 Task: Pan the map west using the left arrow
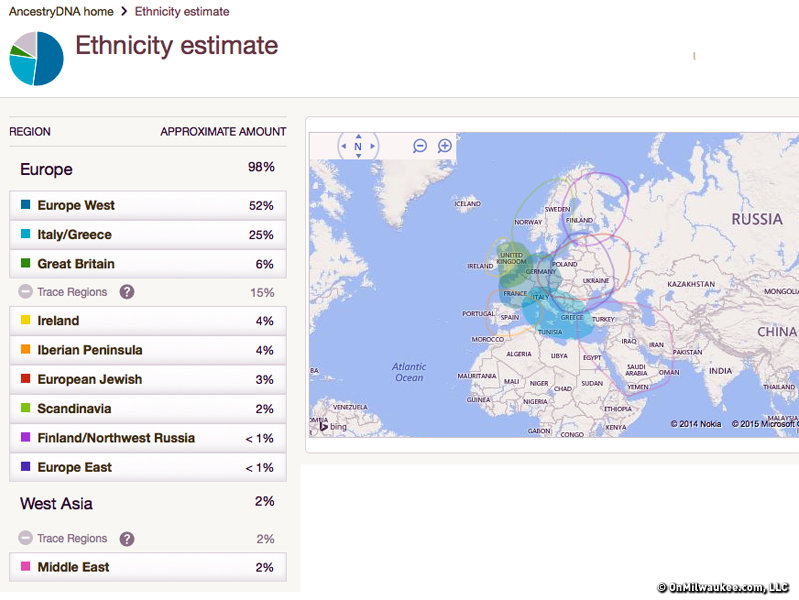click(x=343, y=146)
